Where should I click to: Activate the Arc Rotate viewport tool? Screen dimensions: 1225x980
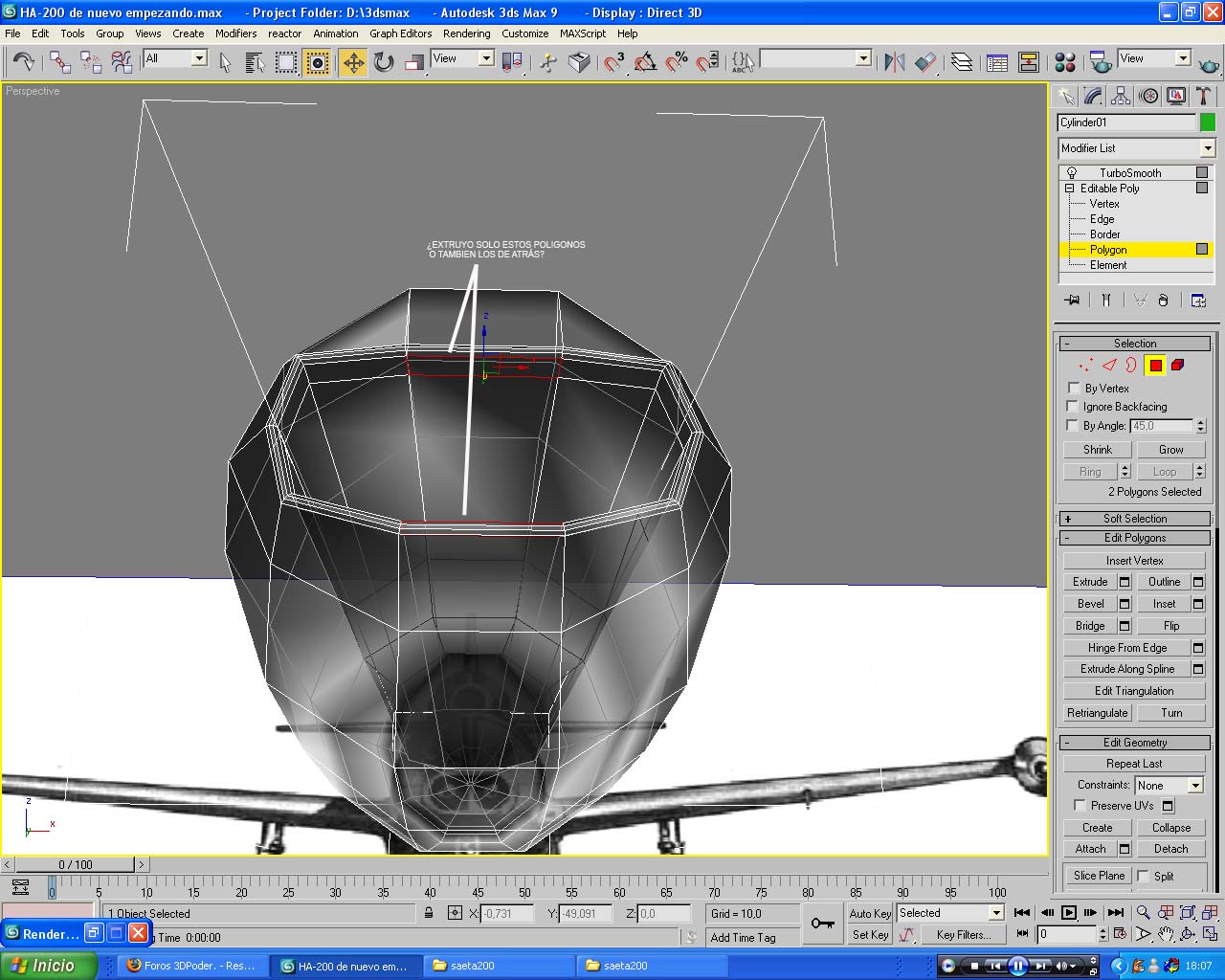pyautogui.click(x=1188, y=933)
